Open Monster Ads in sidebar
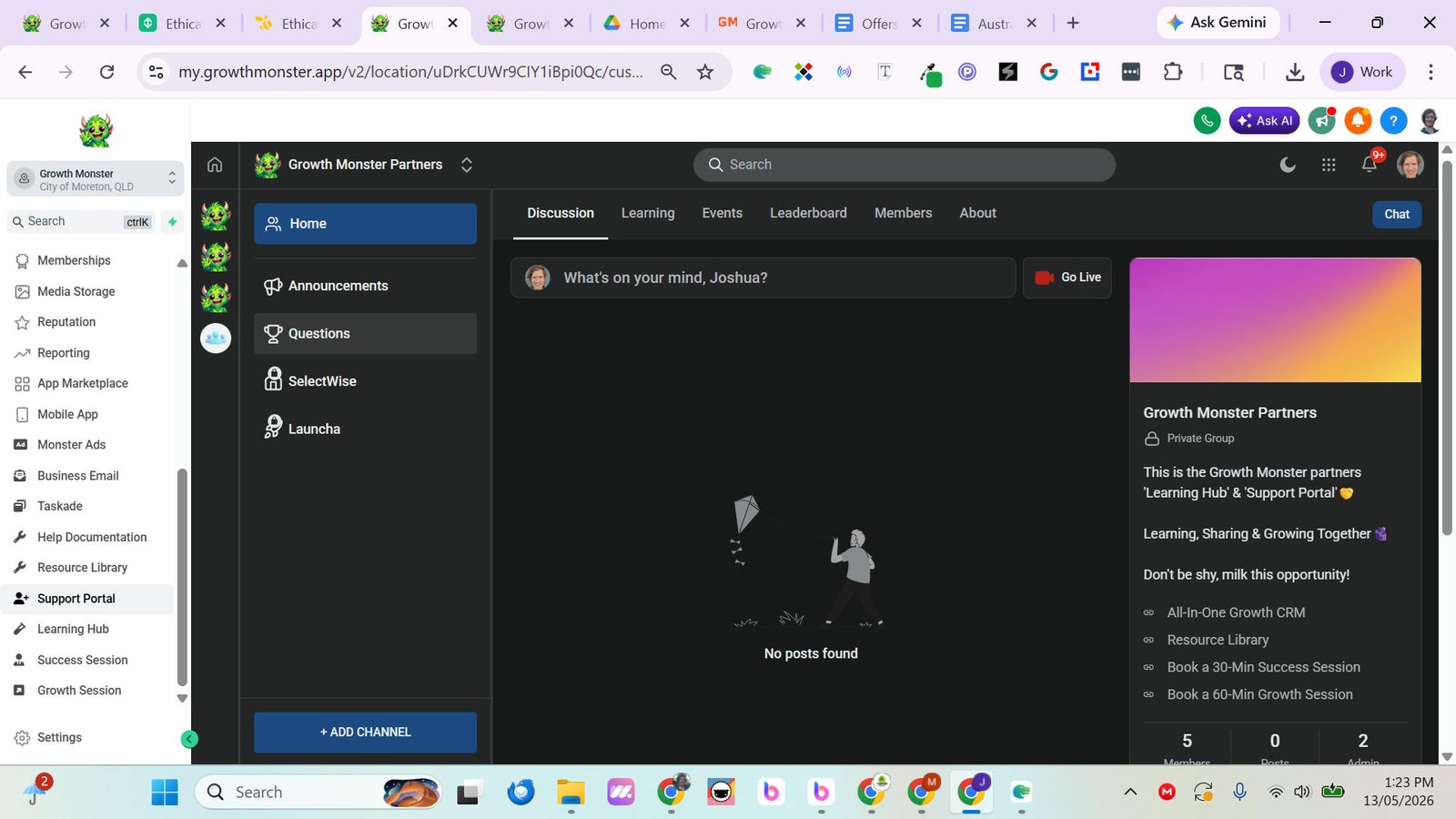 pyautogui.click(x=72, y=445)
